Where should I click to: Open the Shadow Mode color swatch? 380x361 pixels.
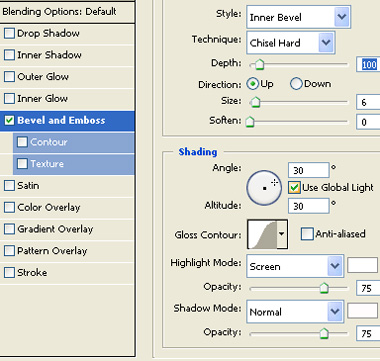point(362,310)
